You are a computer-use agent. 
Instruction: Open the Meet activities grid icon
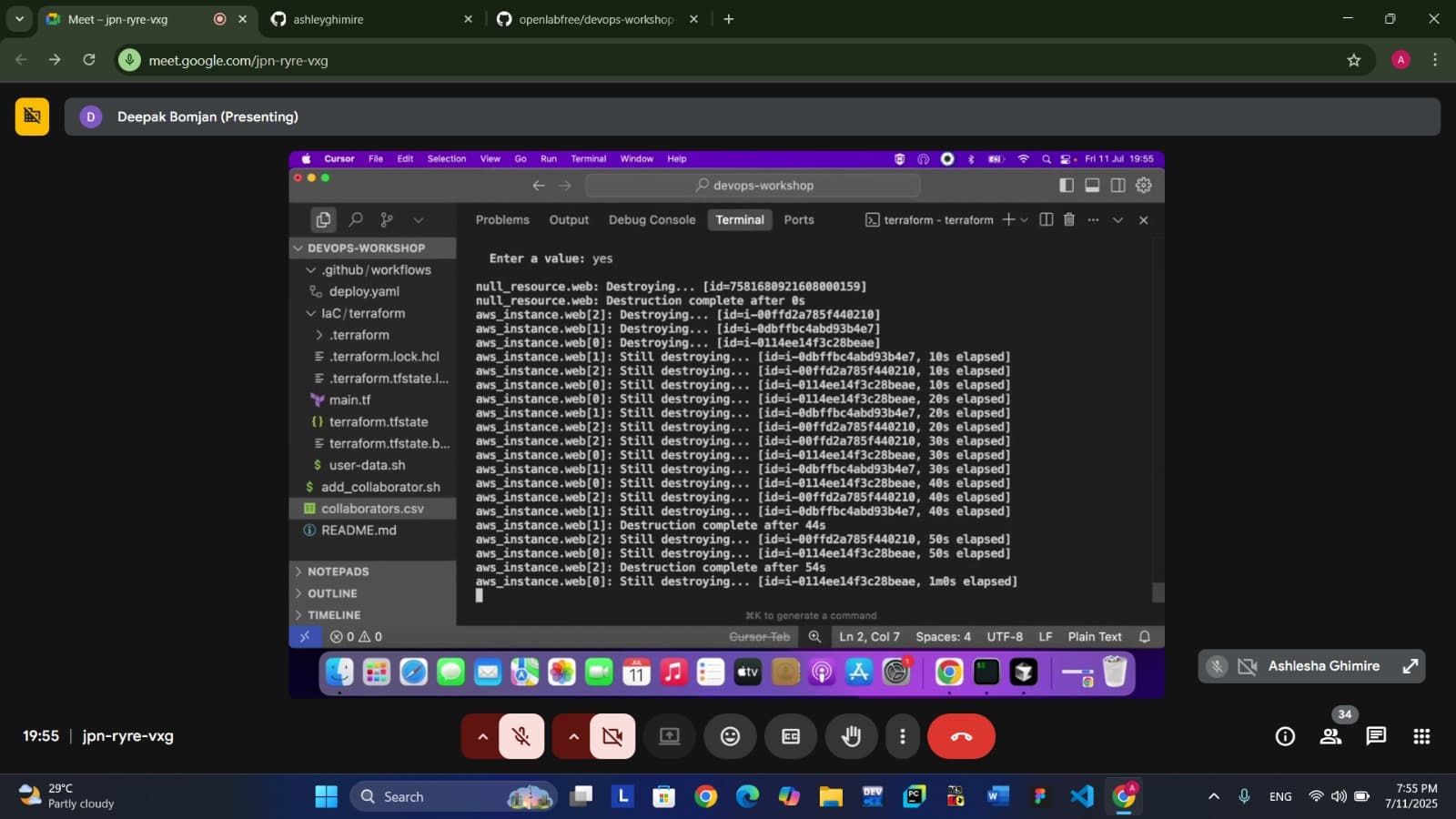(x=1421, y=736)
